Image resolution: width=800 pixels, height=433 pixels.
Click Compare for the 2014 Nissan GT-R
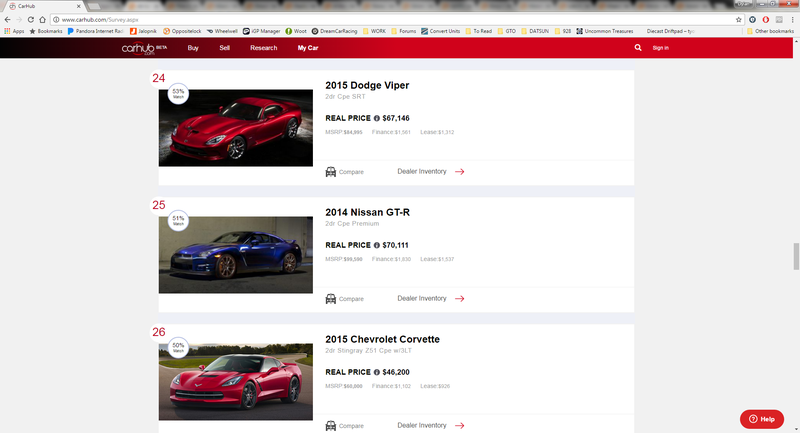(344, 299)
